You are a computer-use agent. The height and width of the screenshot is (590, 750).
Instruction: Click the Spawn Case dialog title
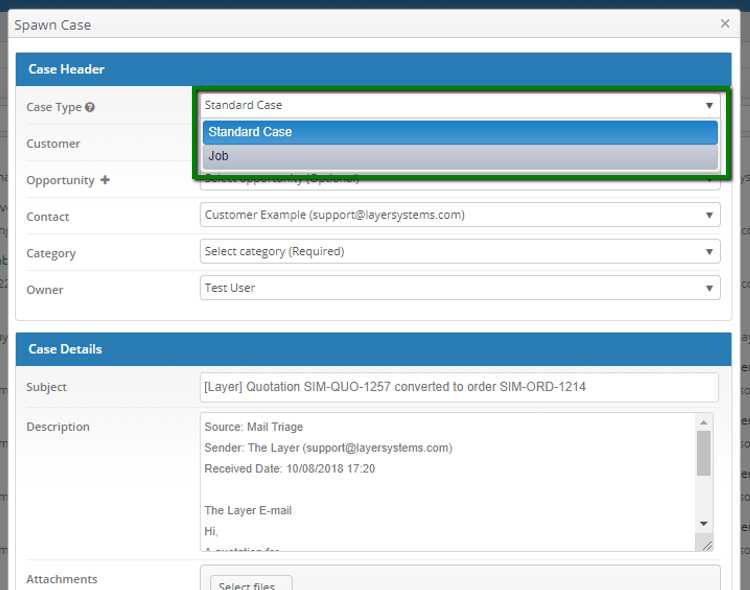(x=53, y=25)
